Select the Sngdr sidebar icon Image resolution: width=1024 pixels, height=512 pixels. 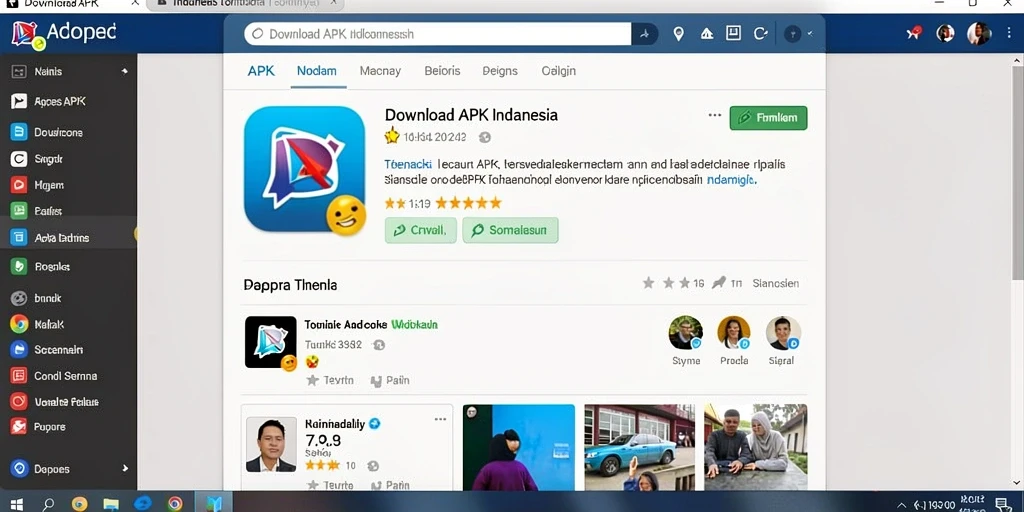pyautogui.click(x=19, y=159)
